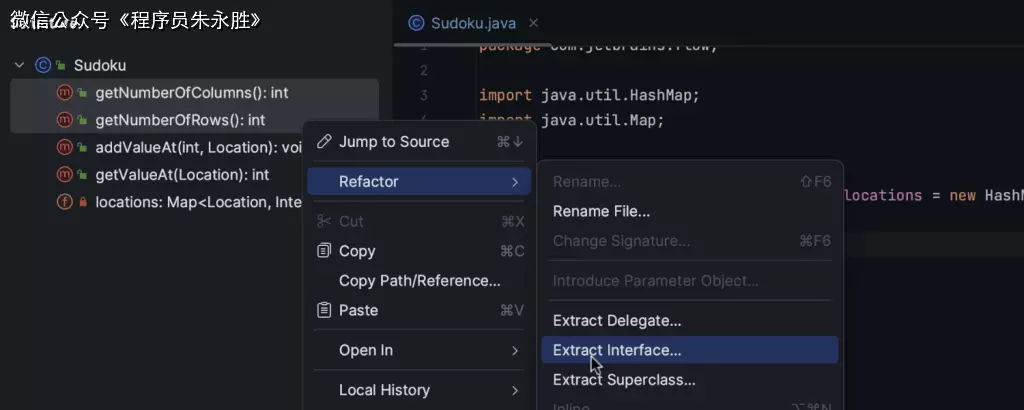
Task: Select Rename File... in the submenu
Action: [601, 212]
